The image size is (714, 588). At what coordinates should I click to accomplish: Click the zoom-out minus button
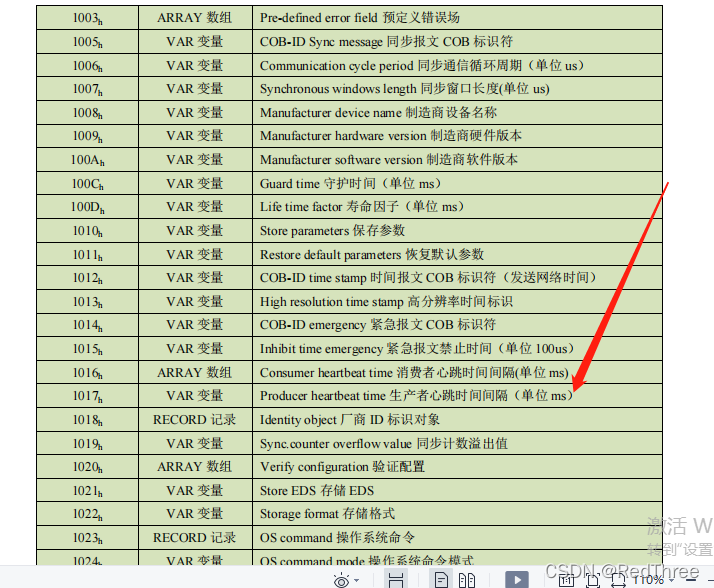[x=691, y=580]
